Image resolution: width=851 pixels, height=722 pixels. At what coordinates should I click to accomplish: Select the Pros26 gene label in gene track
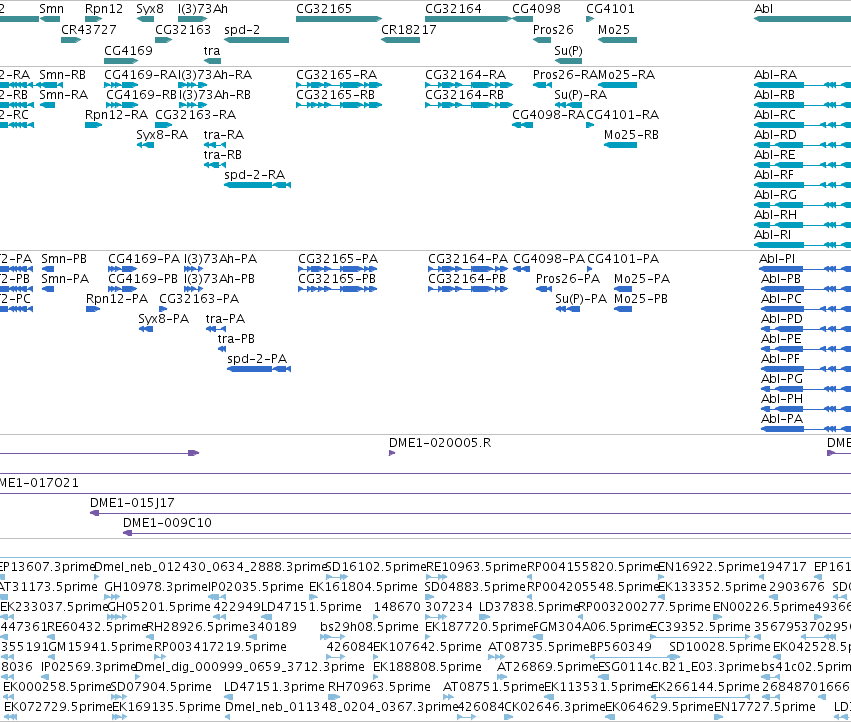pyautogui.click(x=553, y=29)
